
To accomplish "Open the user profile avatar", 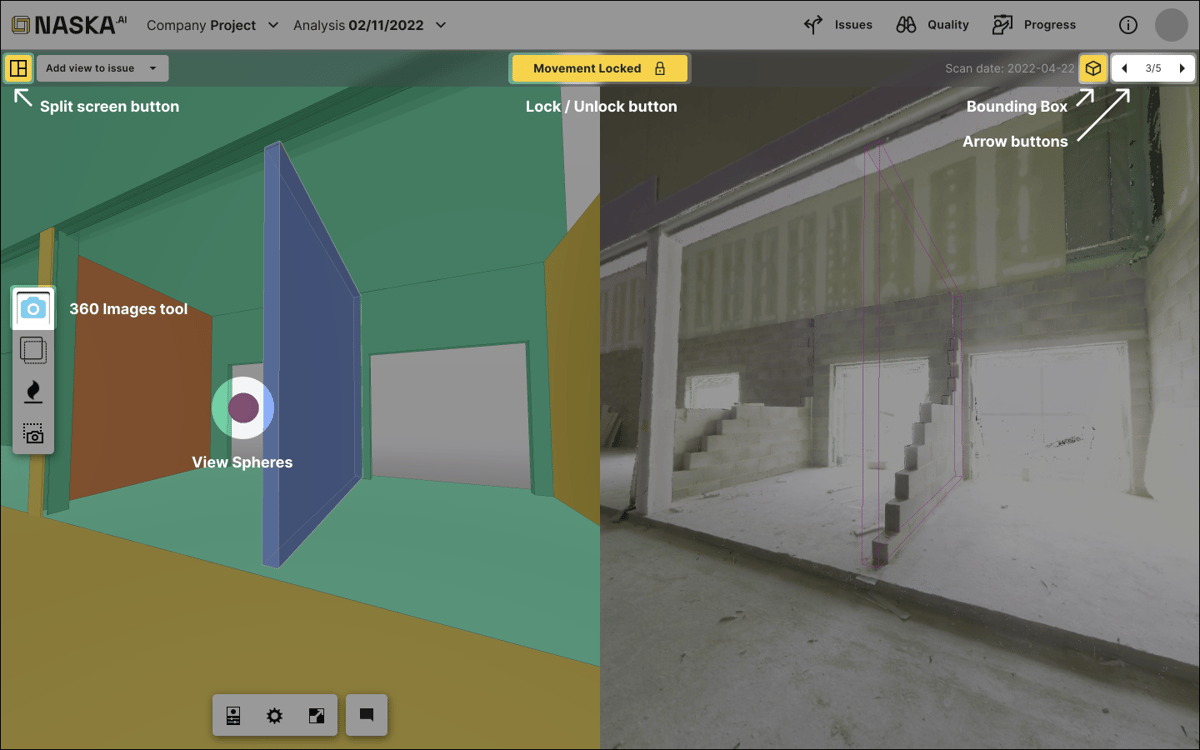I will point(1171,24).
